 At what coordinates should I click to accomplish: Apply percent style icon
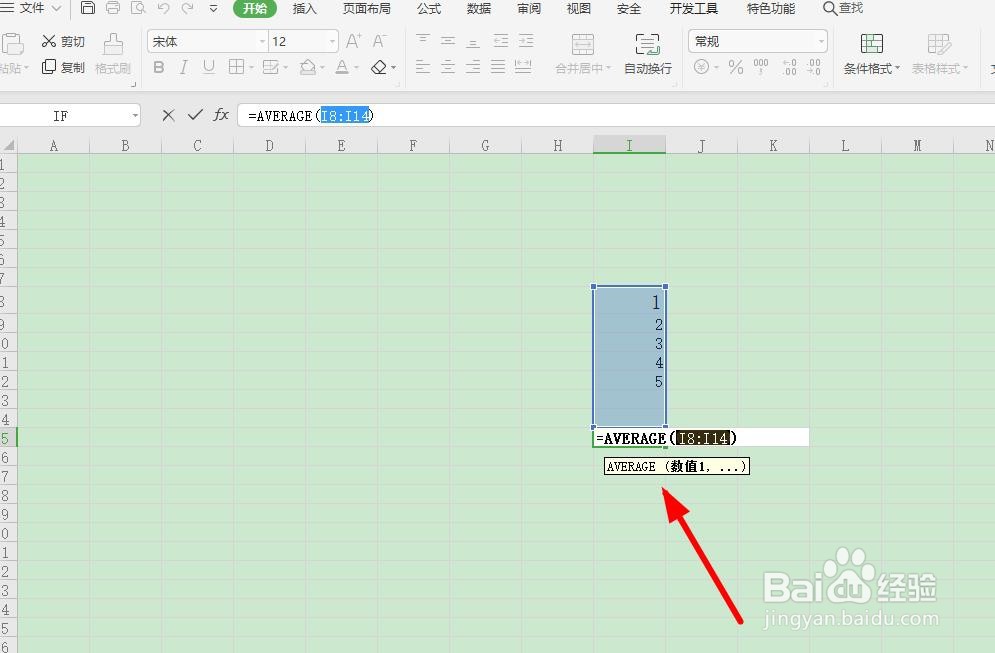click(736, 67)
